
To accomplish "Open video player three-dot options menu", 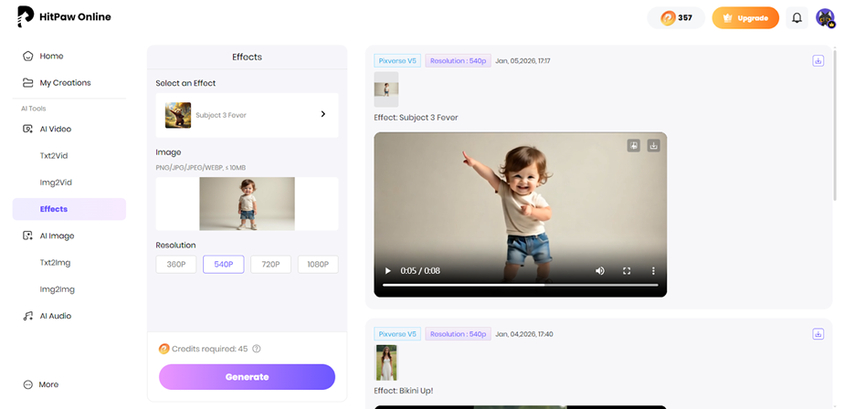I will pos(653,271).
